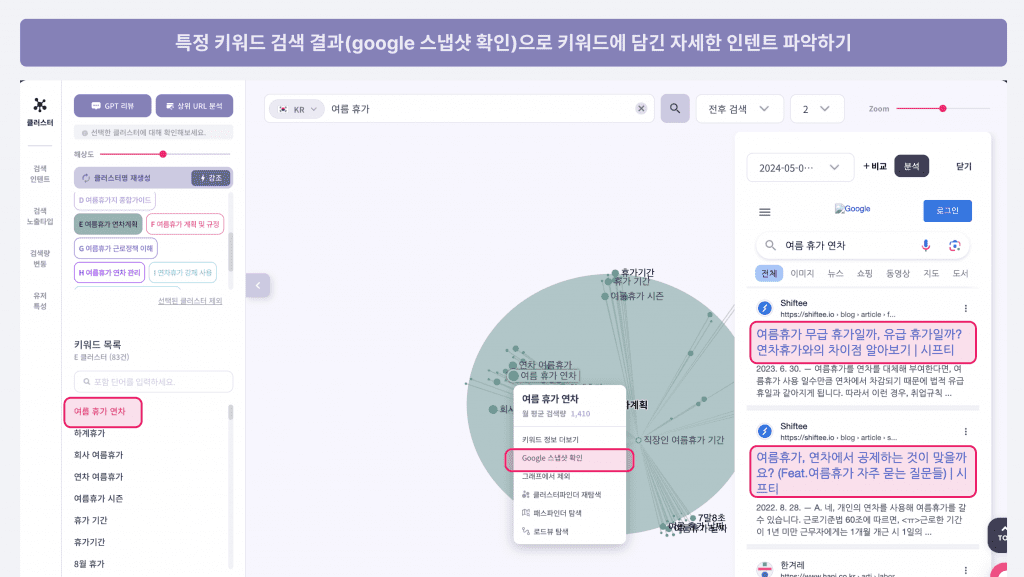Viewport: 1024px width, 577px height.
Task: Toggle cluster tag D 여름휴가지 종합가이드
Action: [x=115, y=200]
